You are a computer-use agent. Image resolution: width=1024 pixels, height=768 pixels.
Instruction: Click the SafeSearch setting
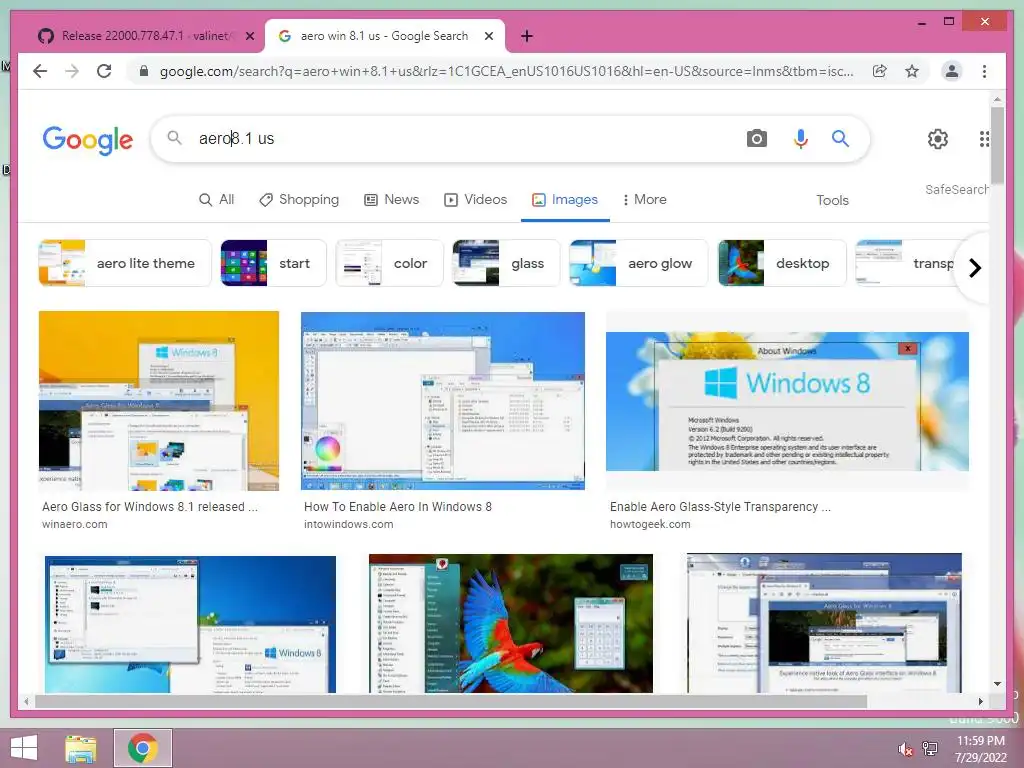[956, 189]
